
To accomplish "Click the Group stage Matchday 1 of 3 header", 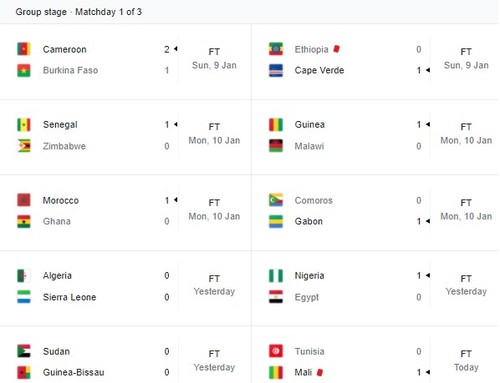I will (x=79, y=12).
